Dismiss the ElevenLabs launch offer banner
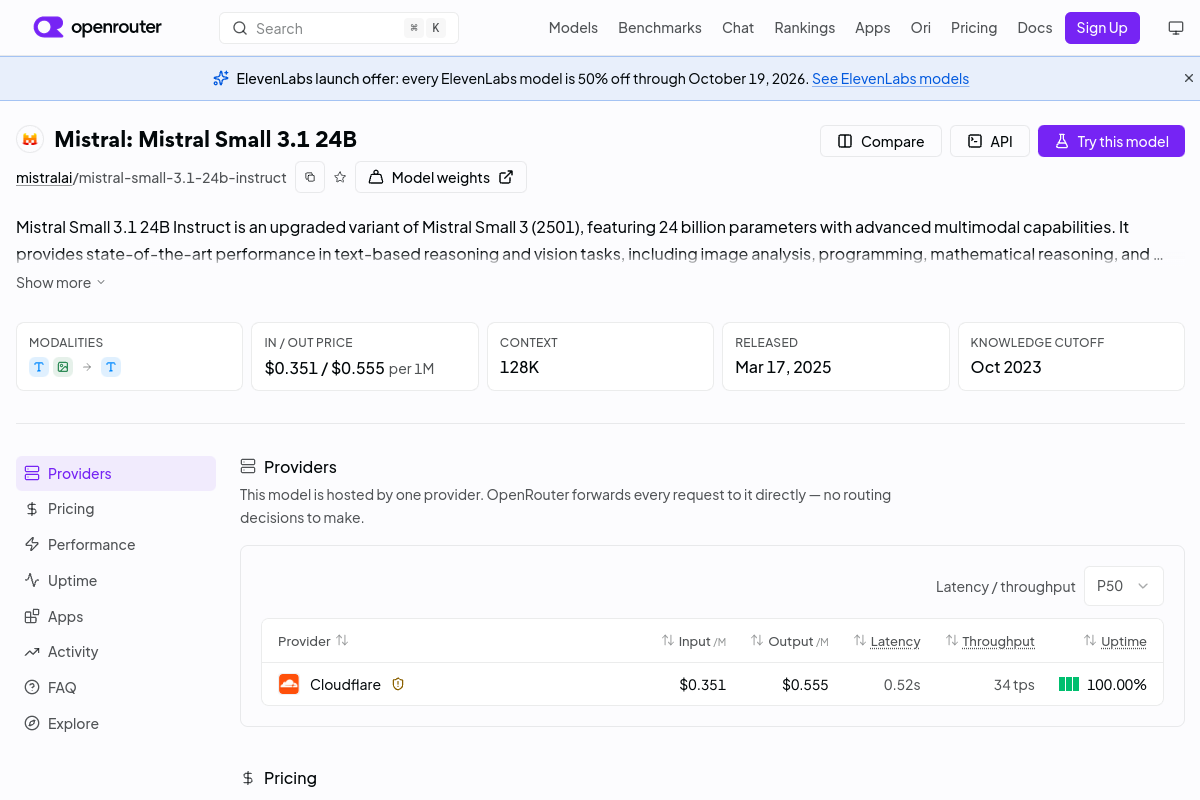Image resolution: width=1200 pixels, height=800 pixels. click(1189, 78)
